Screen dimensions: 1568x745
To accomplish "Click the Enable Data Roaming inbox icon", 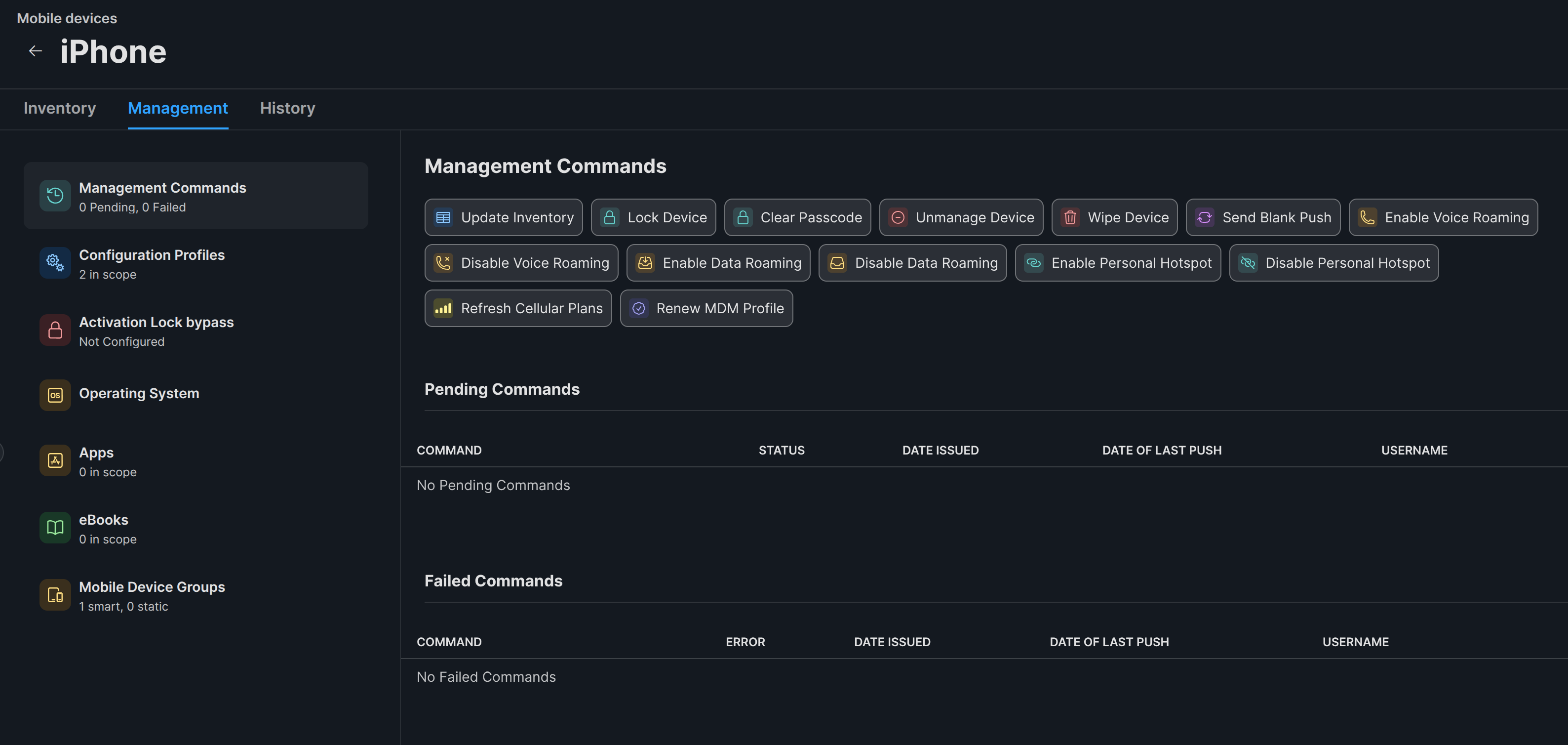I will (x=645, y=263).
